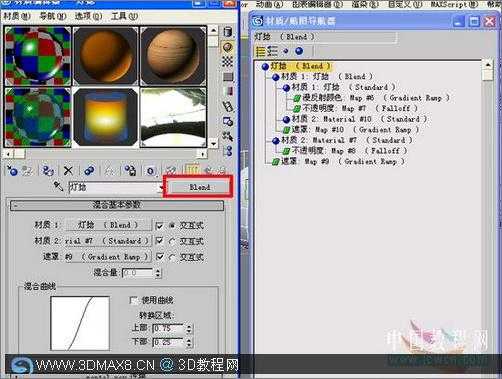Screen dimensions: 502x379
Task: Select the 交互式 radio for 材质 2
Action: pos(172,241)
